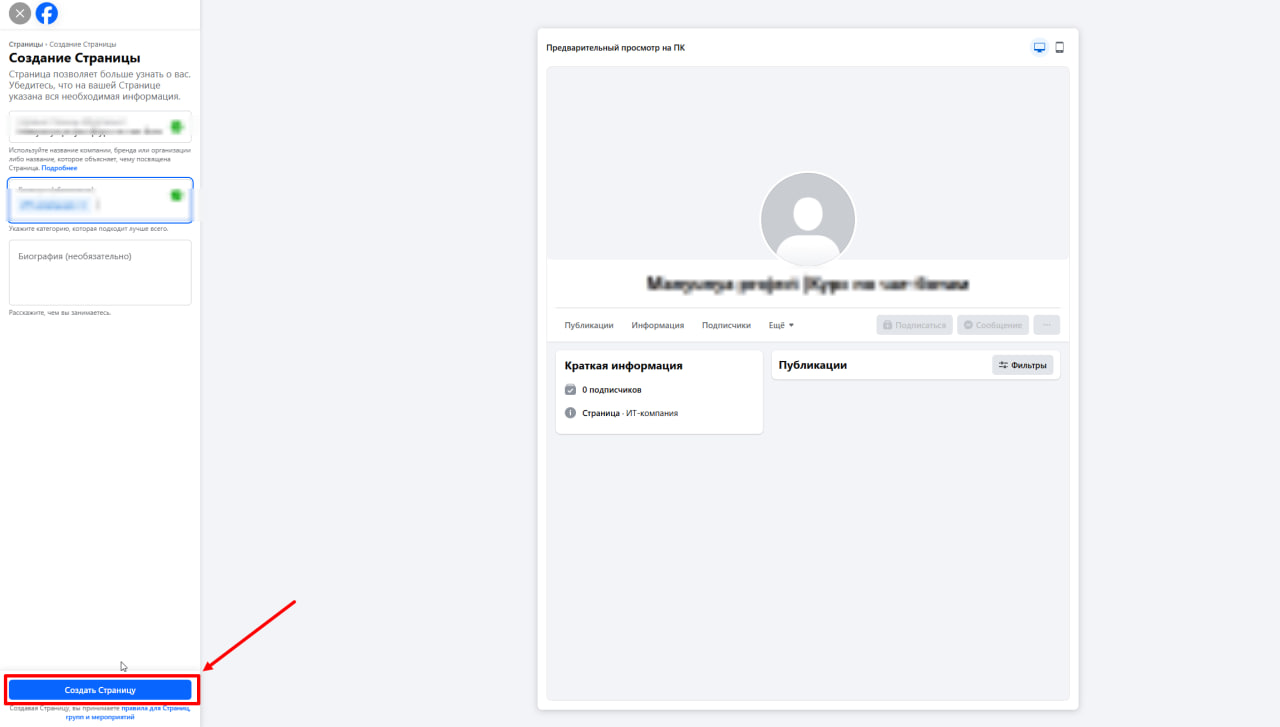Click the Facebook logo icon

(47, 14)
